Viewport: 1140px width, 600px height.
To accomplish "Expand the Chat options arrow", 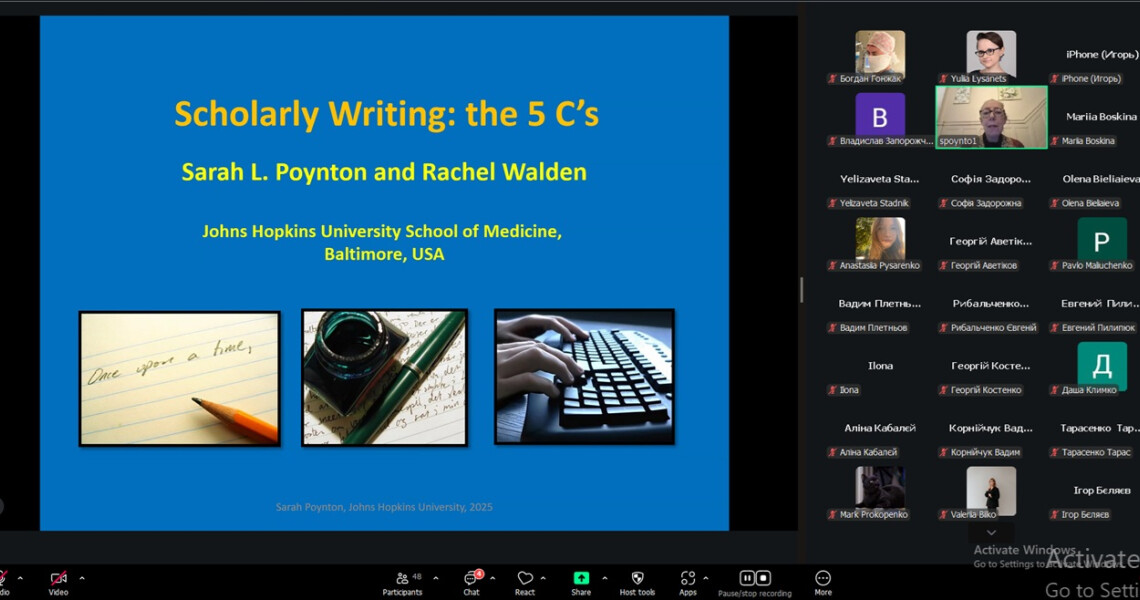I will coord(494,578).
